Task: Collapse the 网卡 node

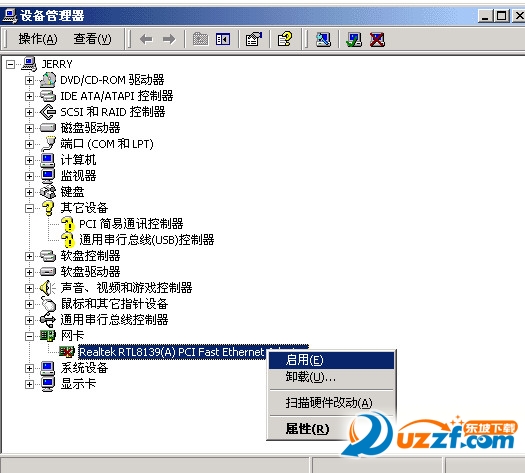Action: pos(29,336)
